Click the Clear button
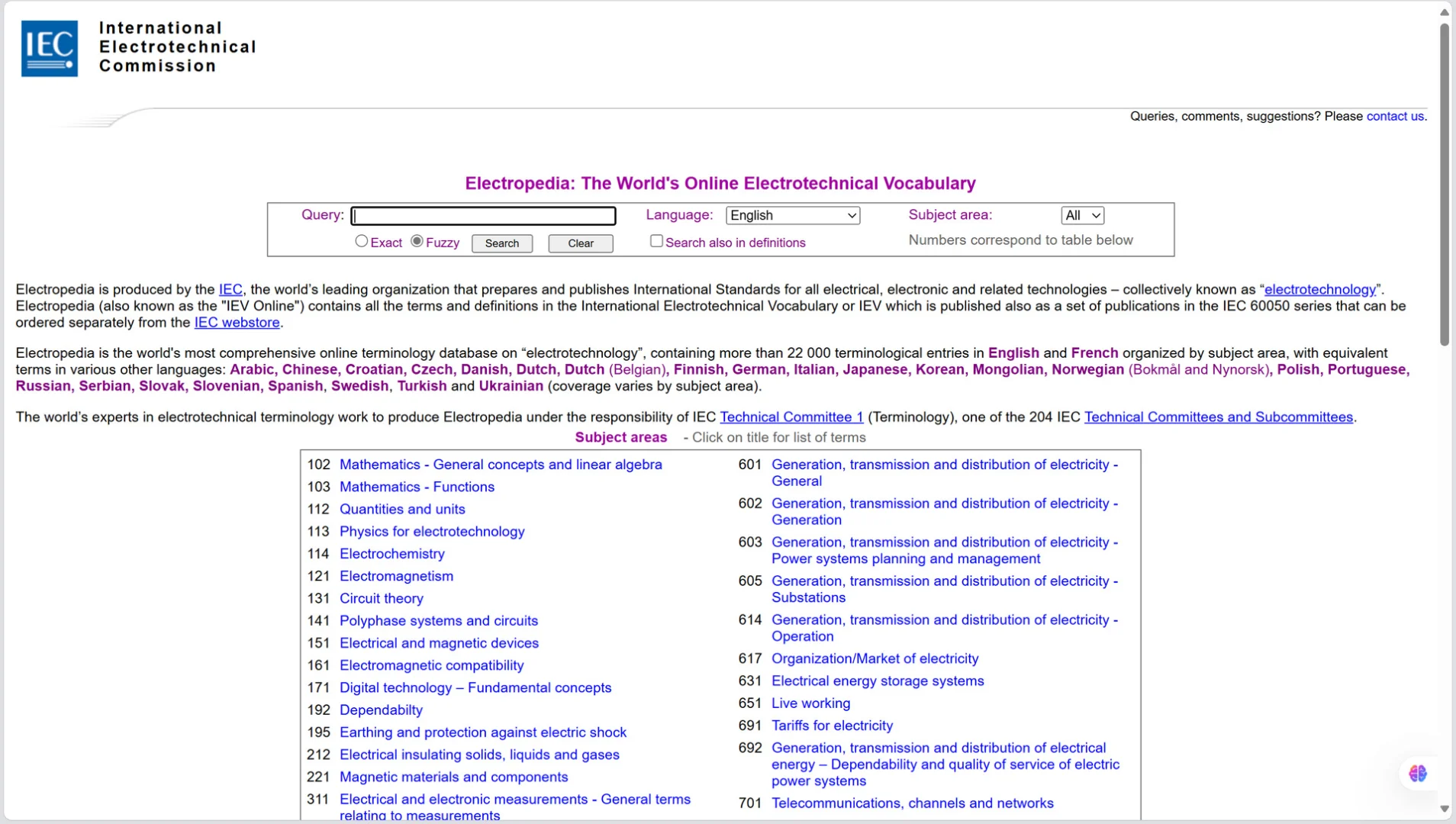The image size is (1456, 824). [x=581, y=243]
